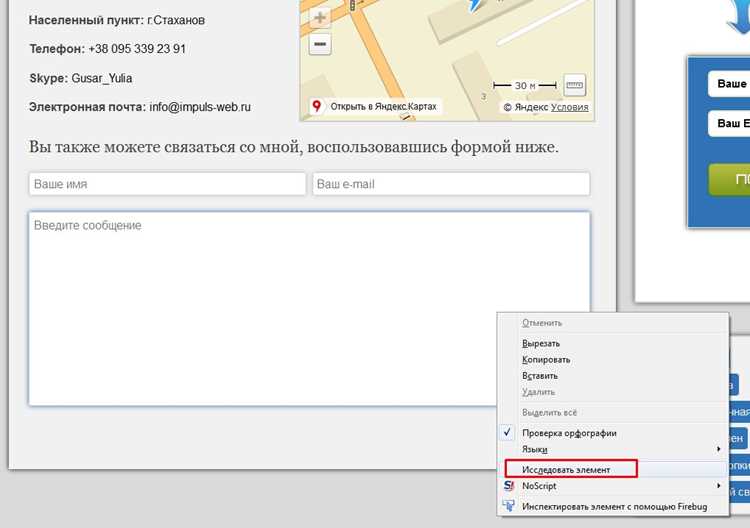Click the Skype name Gusar_Yulia
The image size is (750, 528).
point(101,78)
